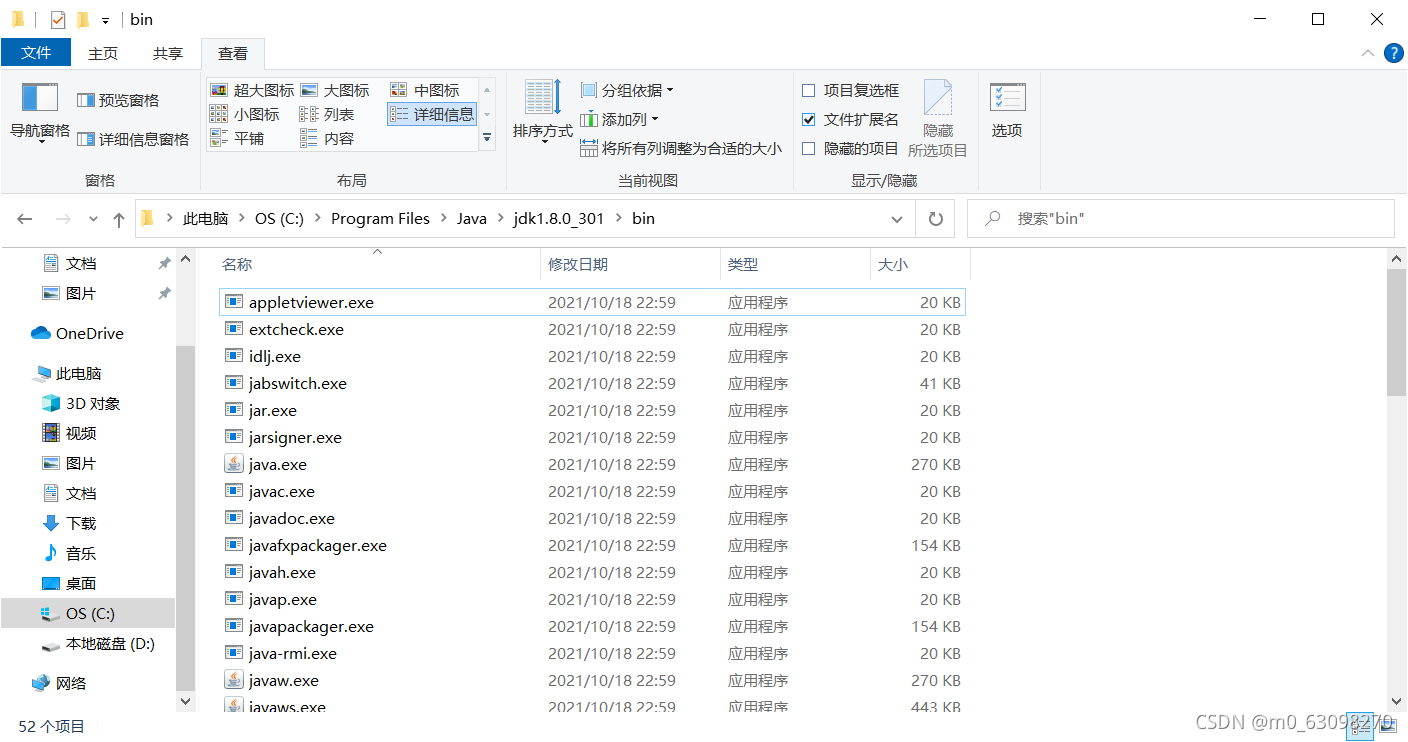Click the search "bin" box

point(1181,218)
